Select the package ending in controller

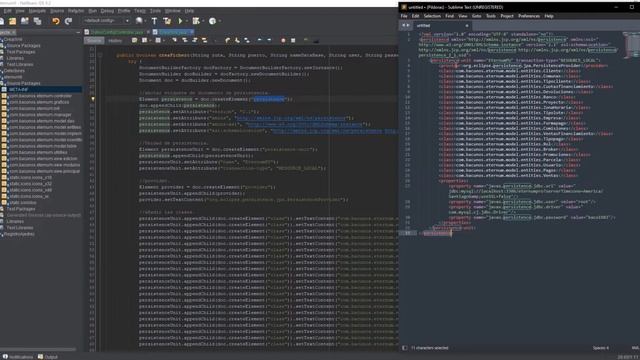click(x=40, y=96)
